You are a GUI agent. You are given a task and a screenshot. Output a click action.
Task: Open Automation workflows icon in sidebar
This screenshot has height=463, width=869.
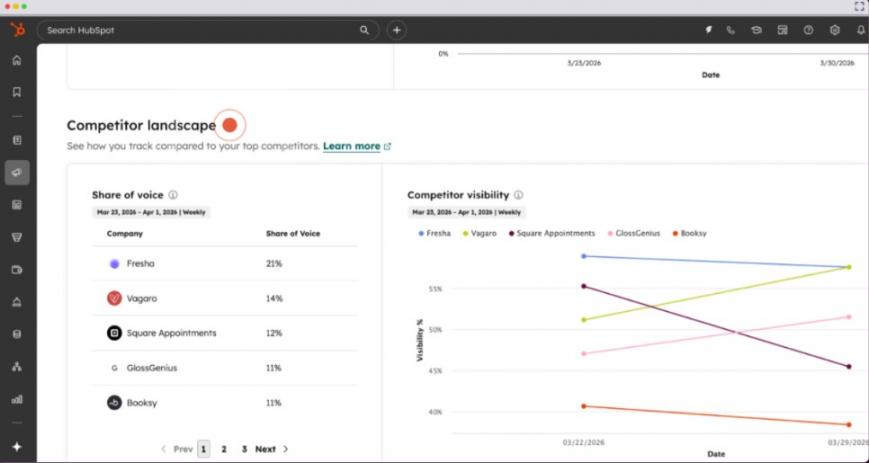pos(17,367)
